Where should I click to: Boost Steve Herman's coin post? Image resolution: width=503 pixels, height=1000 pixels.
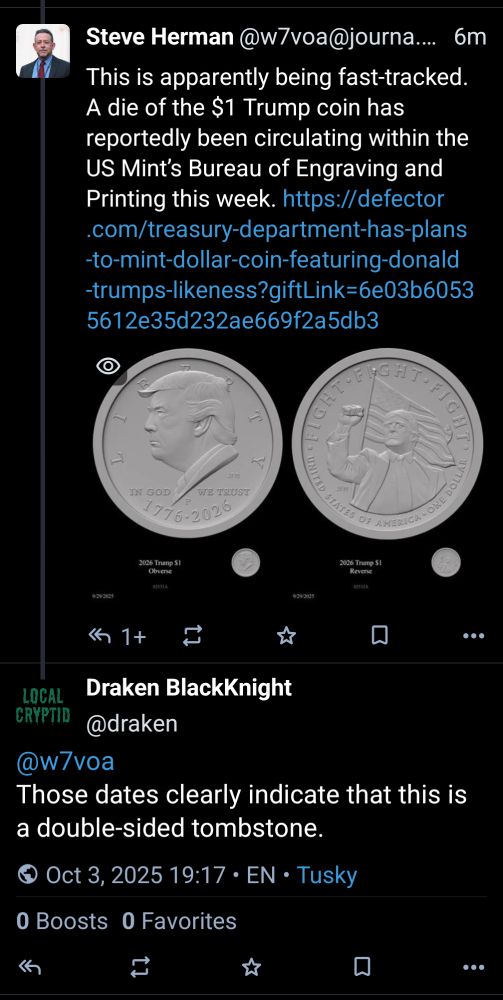(193, 635)
